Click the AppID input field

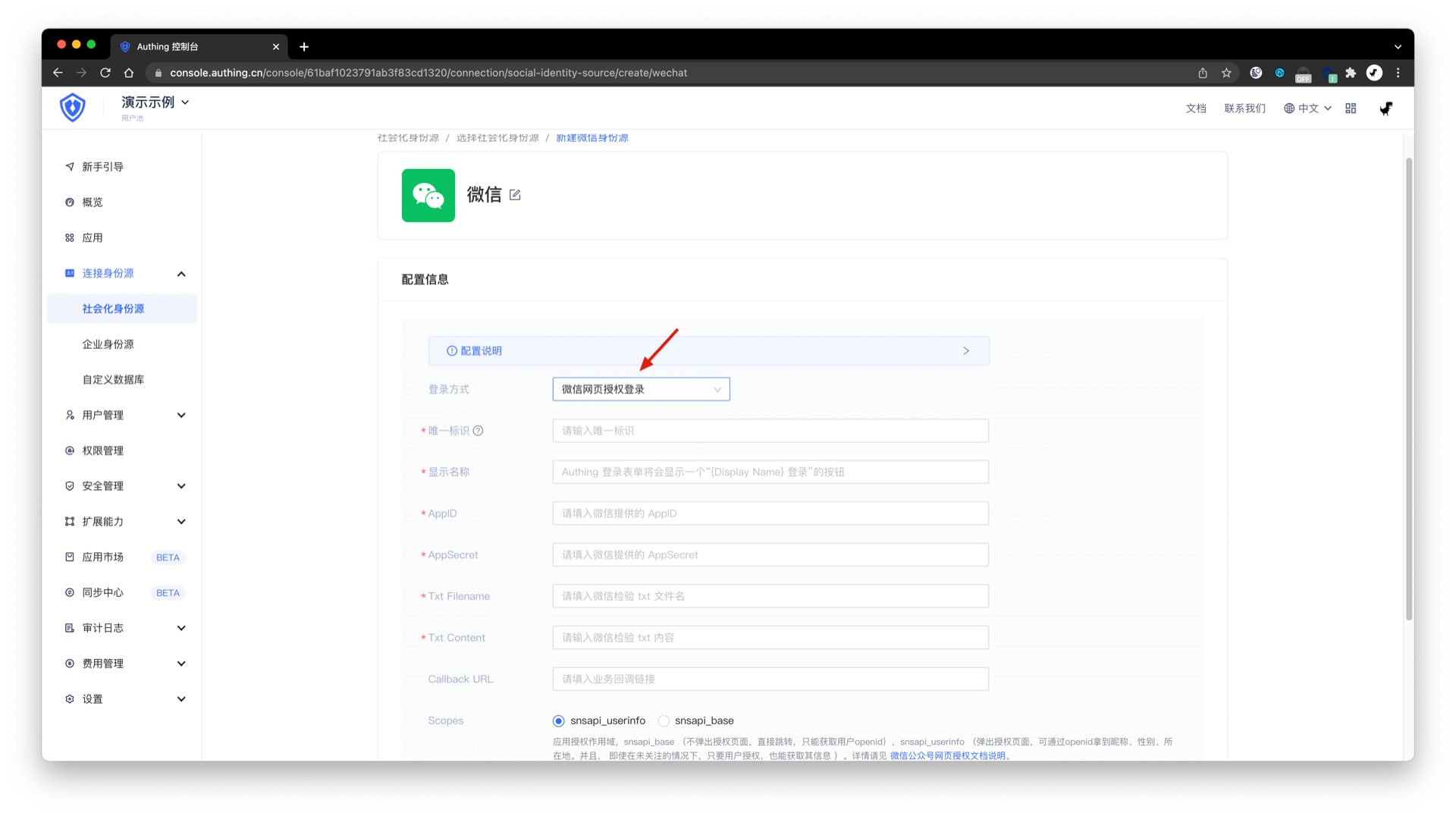[770, 513]
